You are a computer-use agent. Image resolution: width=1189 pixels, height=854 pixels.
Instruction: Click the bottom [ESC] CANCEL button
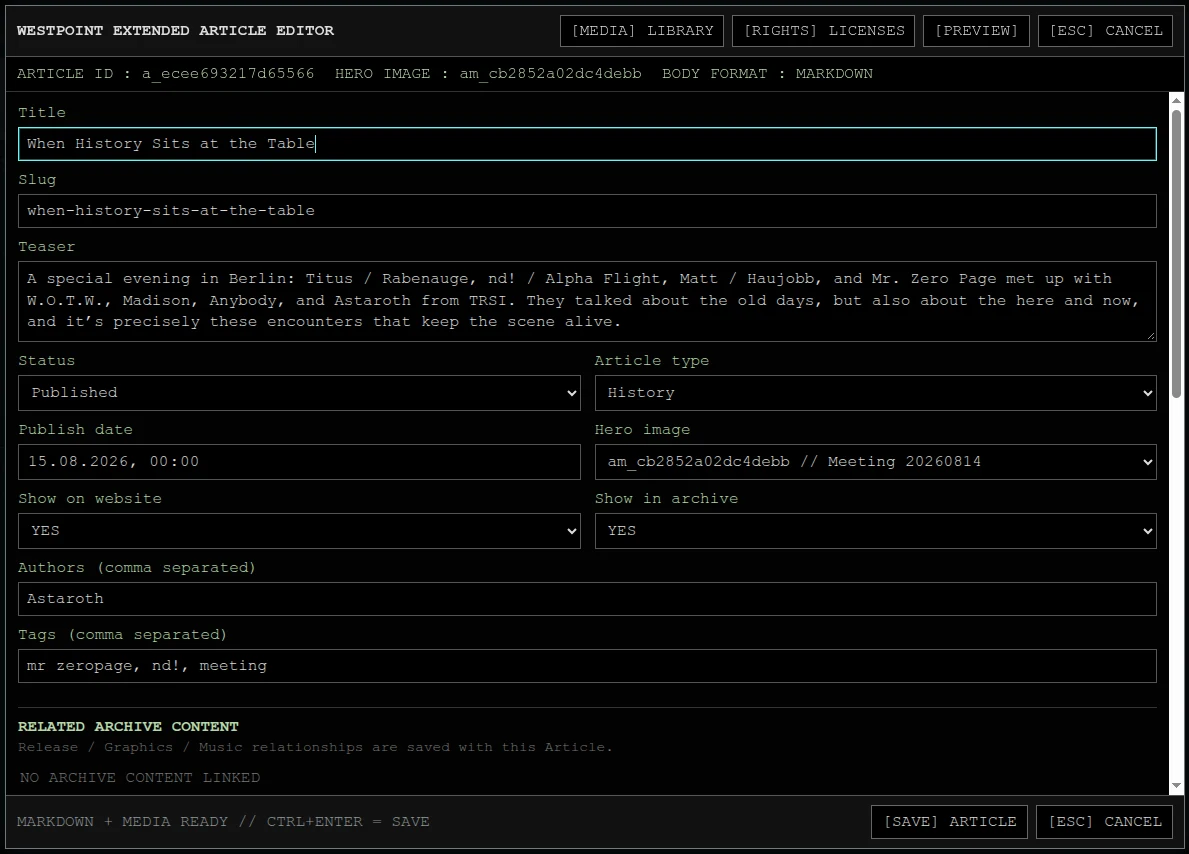(1104, 822)
